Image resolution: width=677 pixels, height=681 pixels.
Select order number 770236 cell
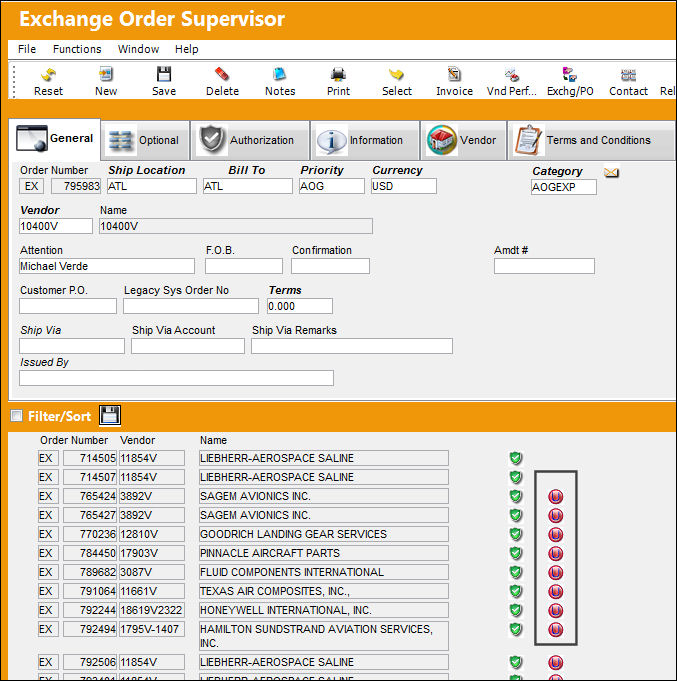point(90,534)
